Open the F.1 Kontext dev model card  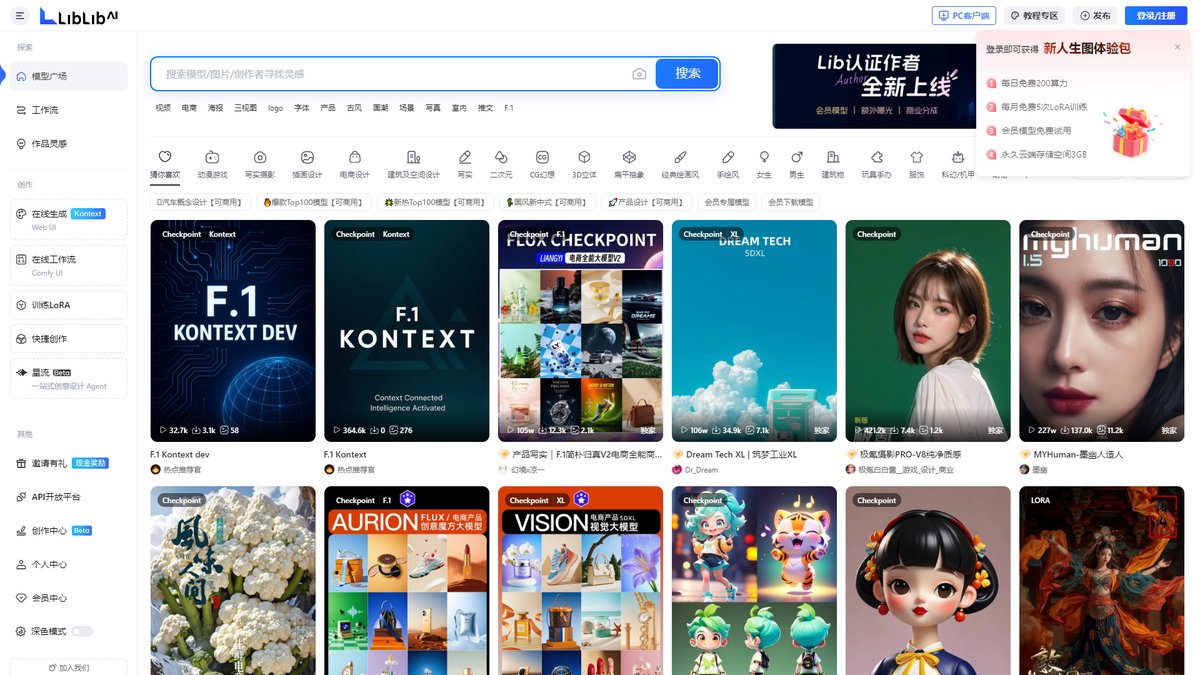232,331
